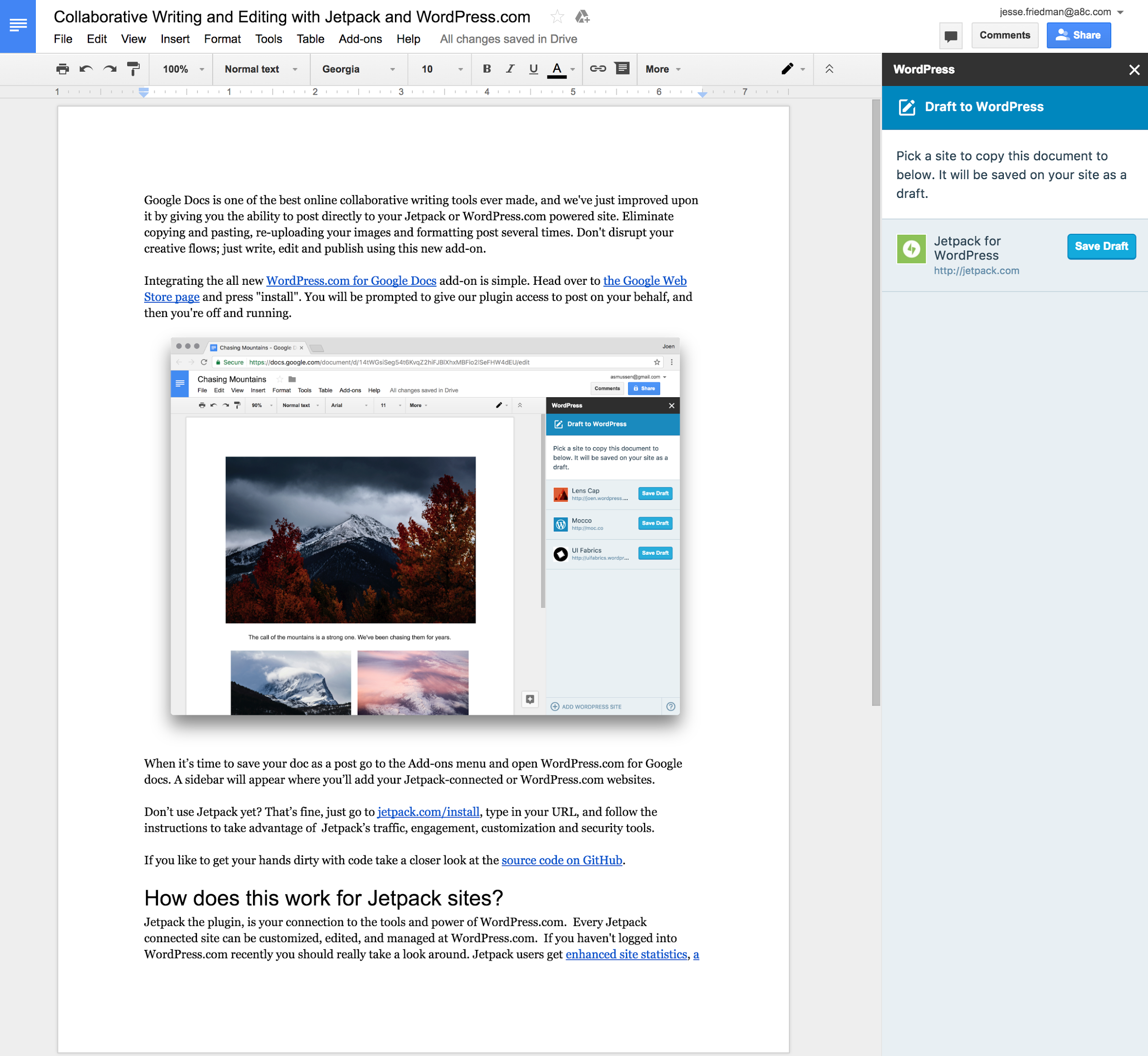Click the Add to Drive icon by the title

pos(582,17)
